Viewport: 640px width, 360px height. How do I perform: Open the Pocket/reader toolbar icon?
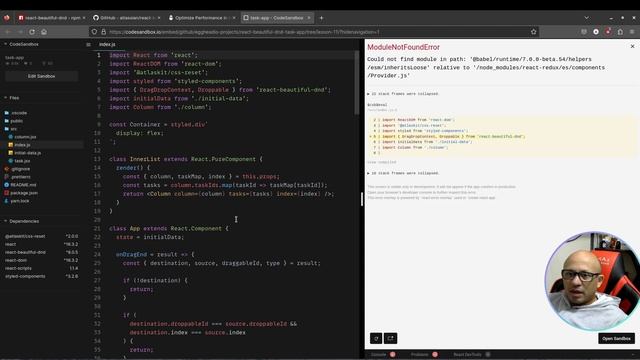(584, 32)
